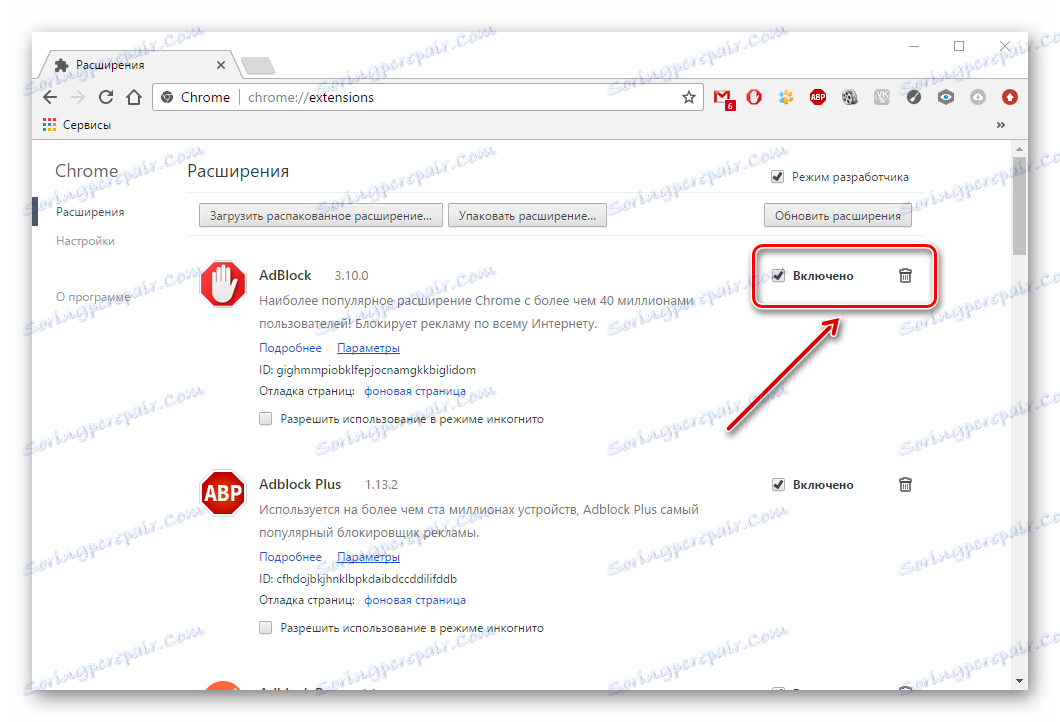Click the cloud download SaveFrom icon
1060x722 pixels.
click(x=977, y=97)
